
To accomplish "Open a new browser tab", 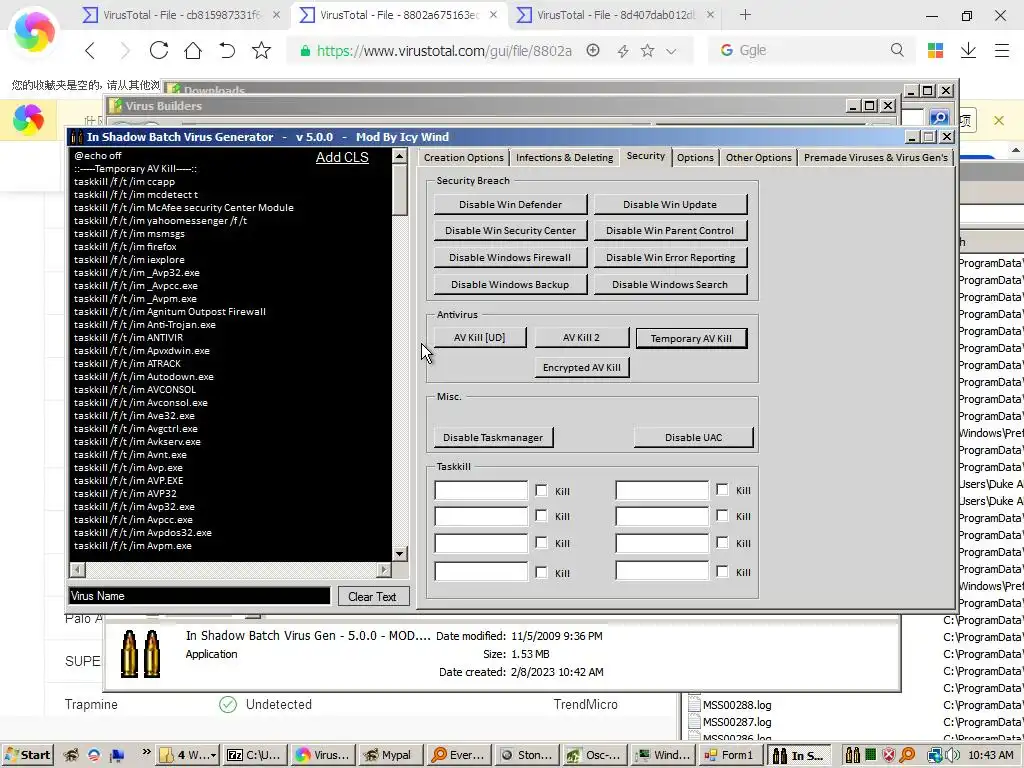I will click(x=745, y=14).
